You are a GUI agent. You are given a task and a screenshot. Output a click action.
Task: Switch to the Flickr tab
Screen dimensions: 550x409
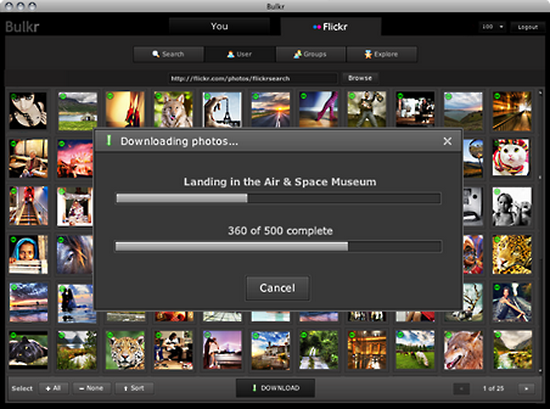coord(330,27)
